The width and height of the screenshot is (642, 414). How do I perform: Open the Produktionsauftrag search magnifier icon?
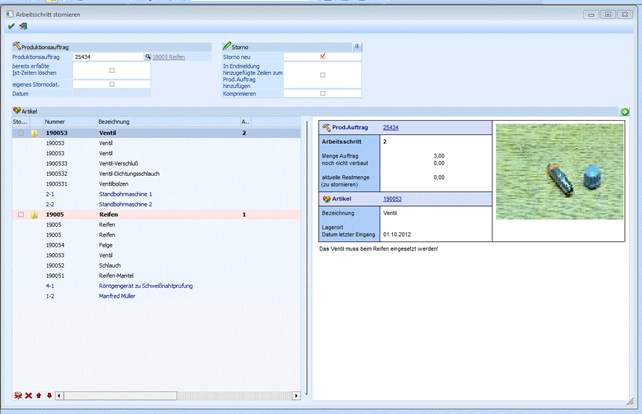147,58
